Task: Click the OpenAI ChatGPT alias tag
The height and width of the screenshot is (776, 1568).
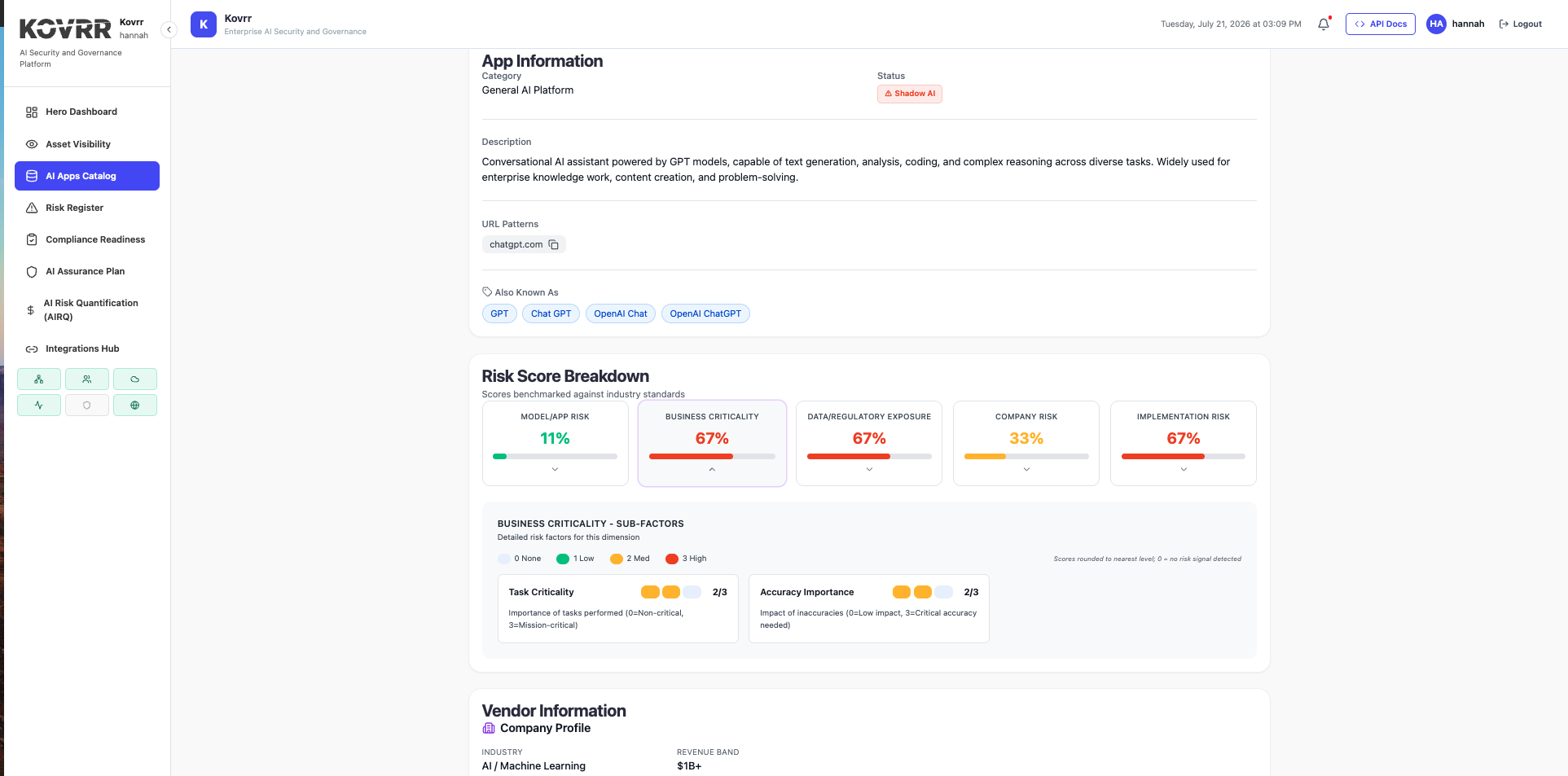Action: pyautogui.click(x=705, y=313)
